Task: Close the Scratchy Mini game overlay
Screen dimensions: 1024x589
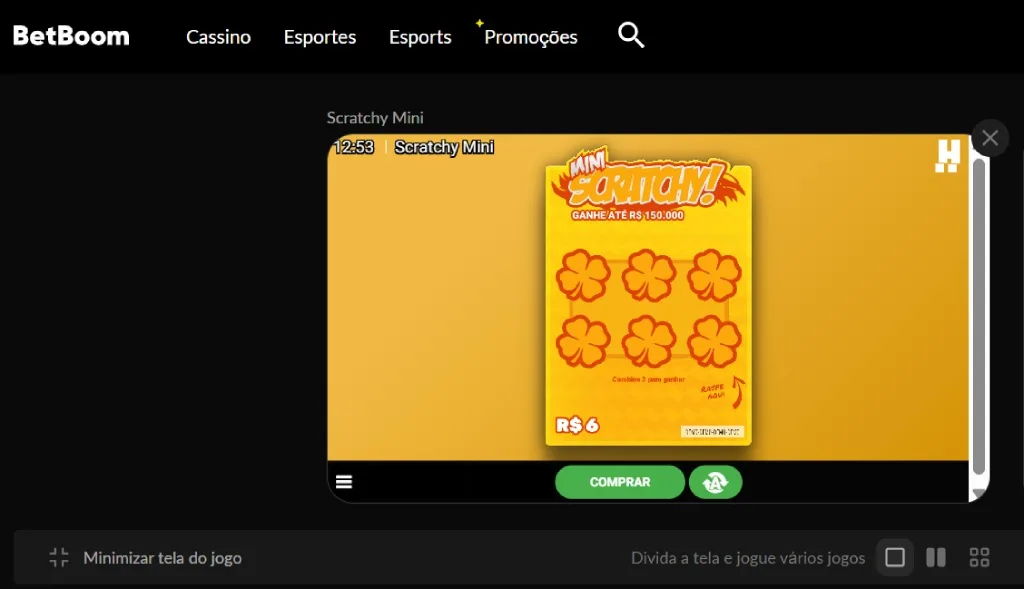Action: [x=989, y=138]
